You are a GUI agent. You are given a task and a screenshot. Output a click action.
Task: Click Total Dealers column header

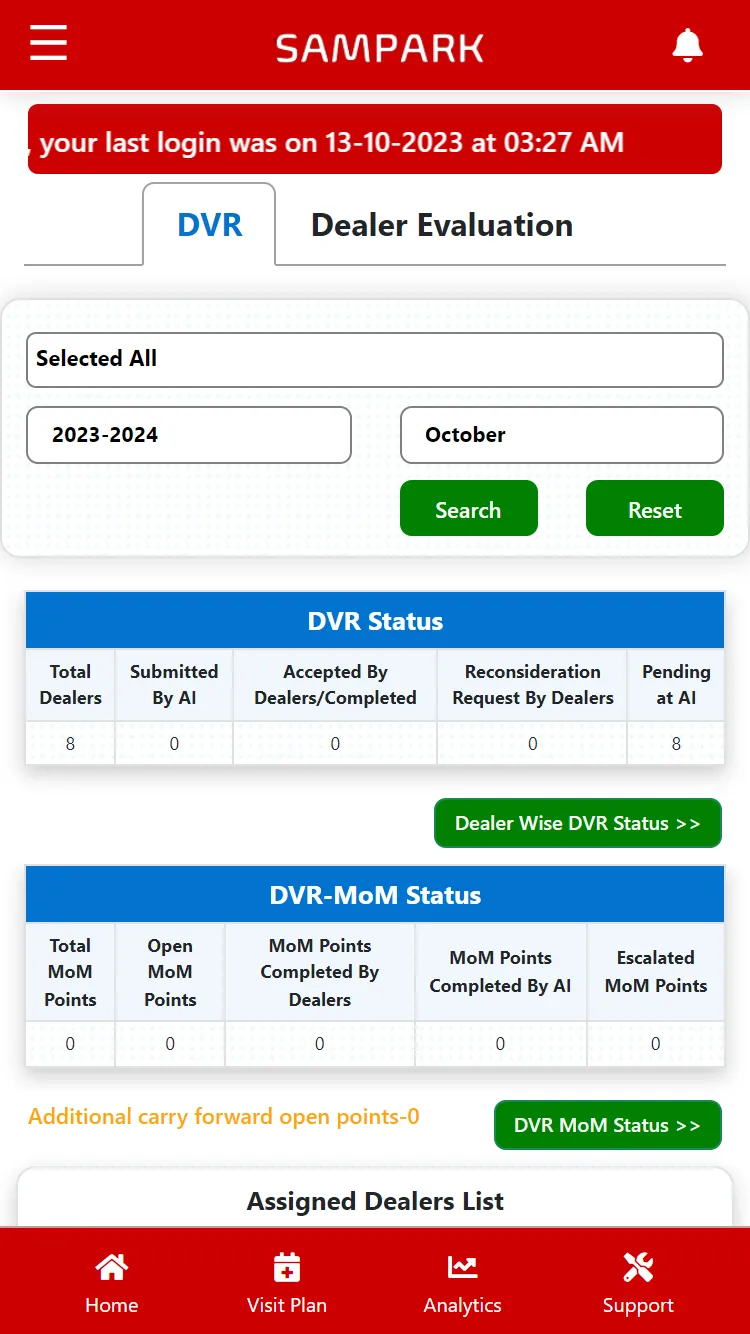[x=70, y=685]
